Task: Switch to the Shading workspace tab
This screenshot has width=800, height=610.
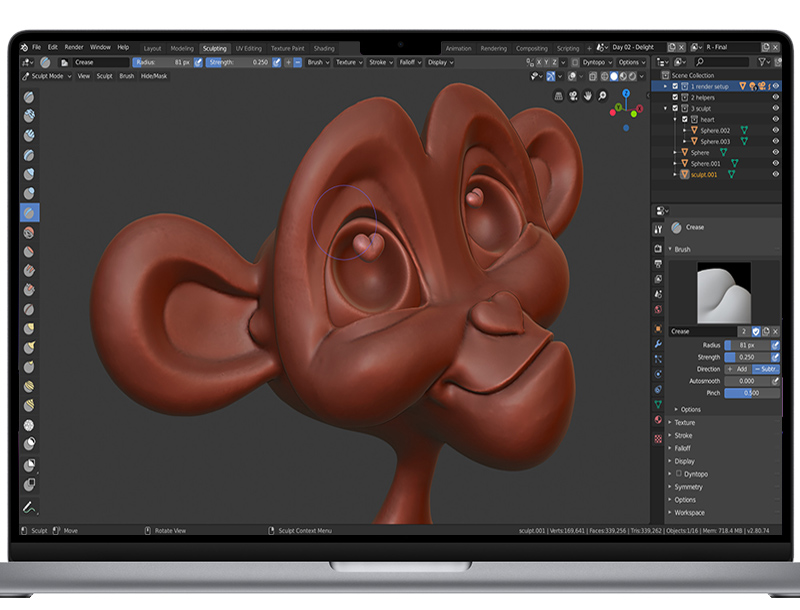Action: click(324, 48)
